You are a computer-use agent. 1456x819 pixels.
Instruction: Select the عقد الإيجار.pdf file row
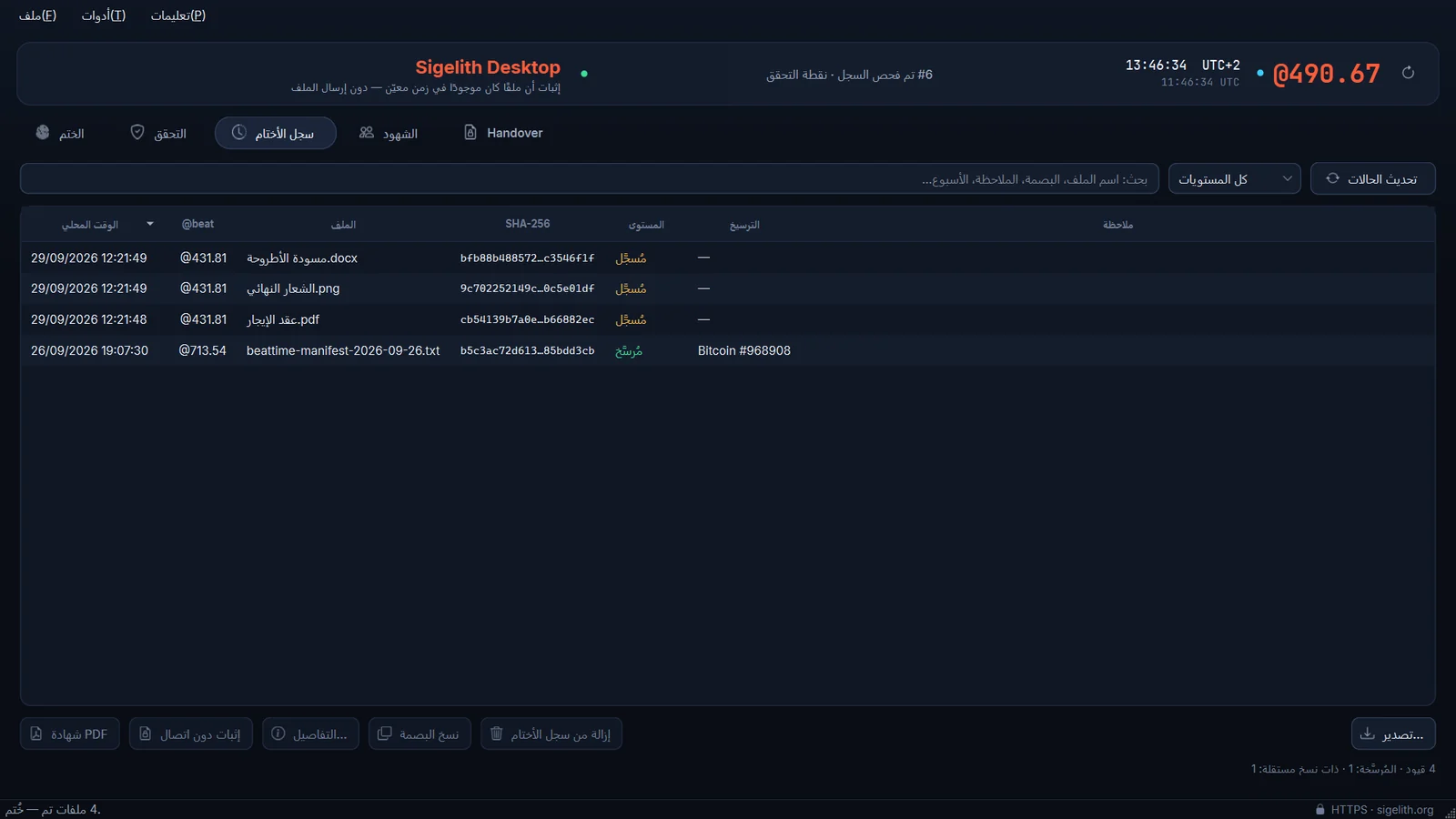click(728, 319)
